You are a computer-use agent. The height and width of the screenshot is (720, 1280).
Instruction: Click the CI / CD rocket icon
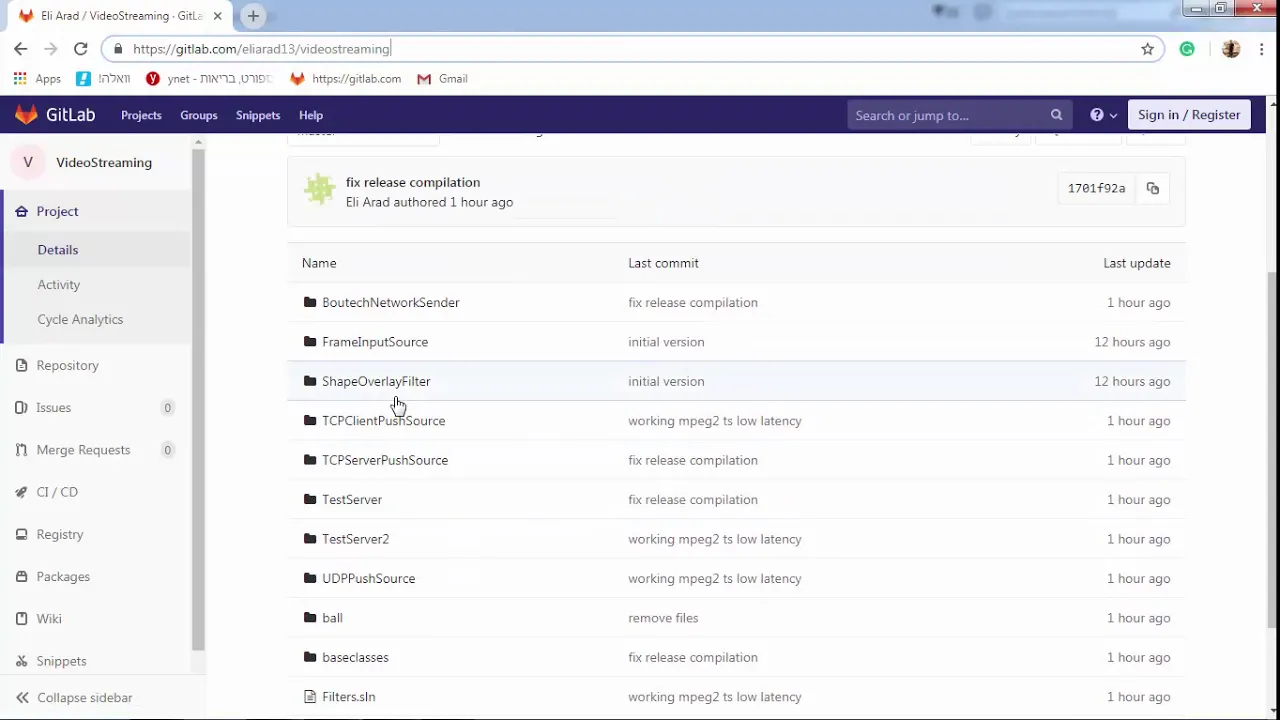pyautogui.click(x=21, y=492)
